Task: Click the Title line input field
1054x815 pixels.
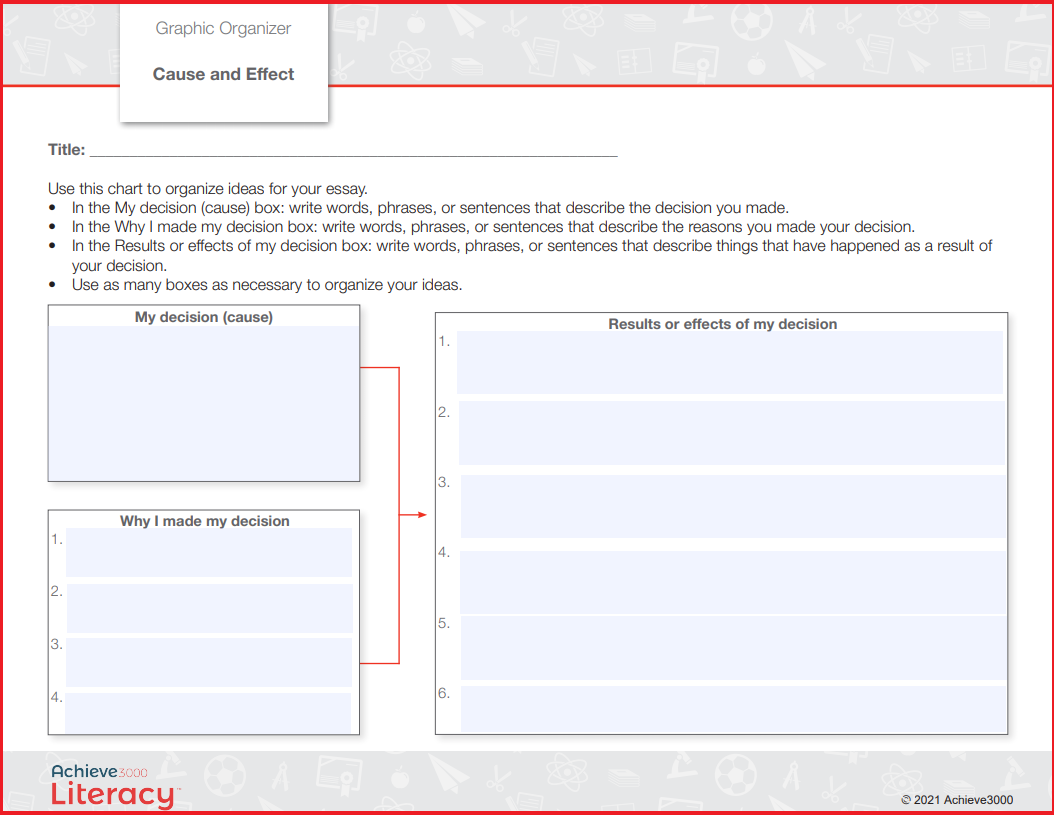Action: (x=354, y=149)
